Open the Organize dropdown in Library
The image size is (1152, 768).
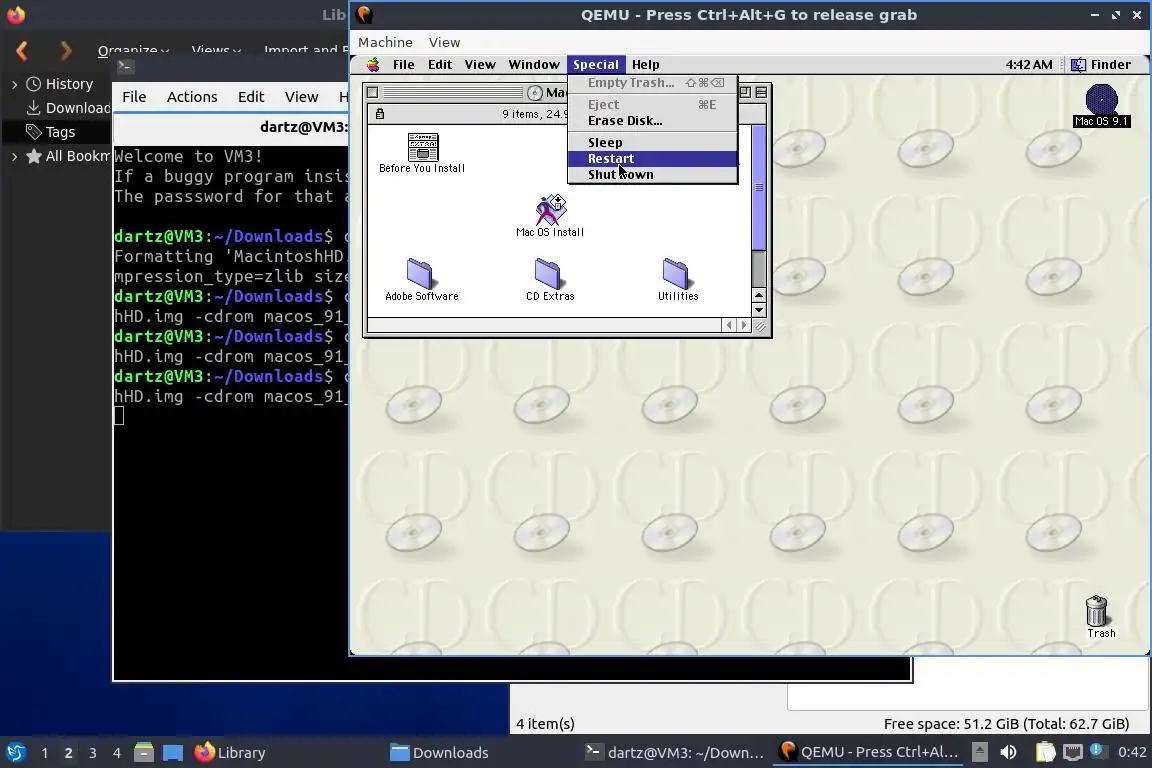(x=133, y=51)
